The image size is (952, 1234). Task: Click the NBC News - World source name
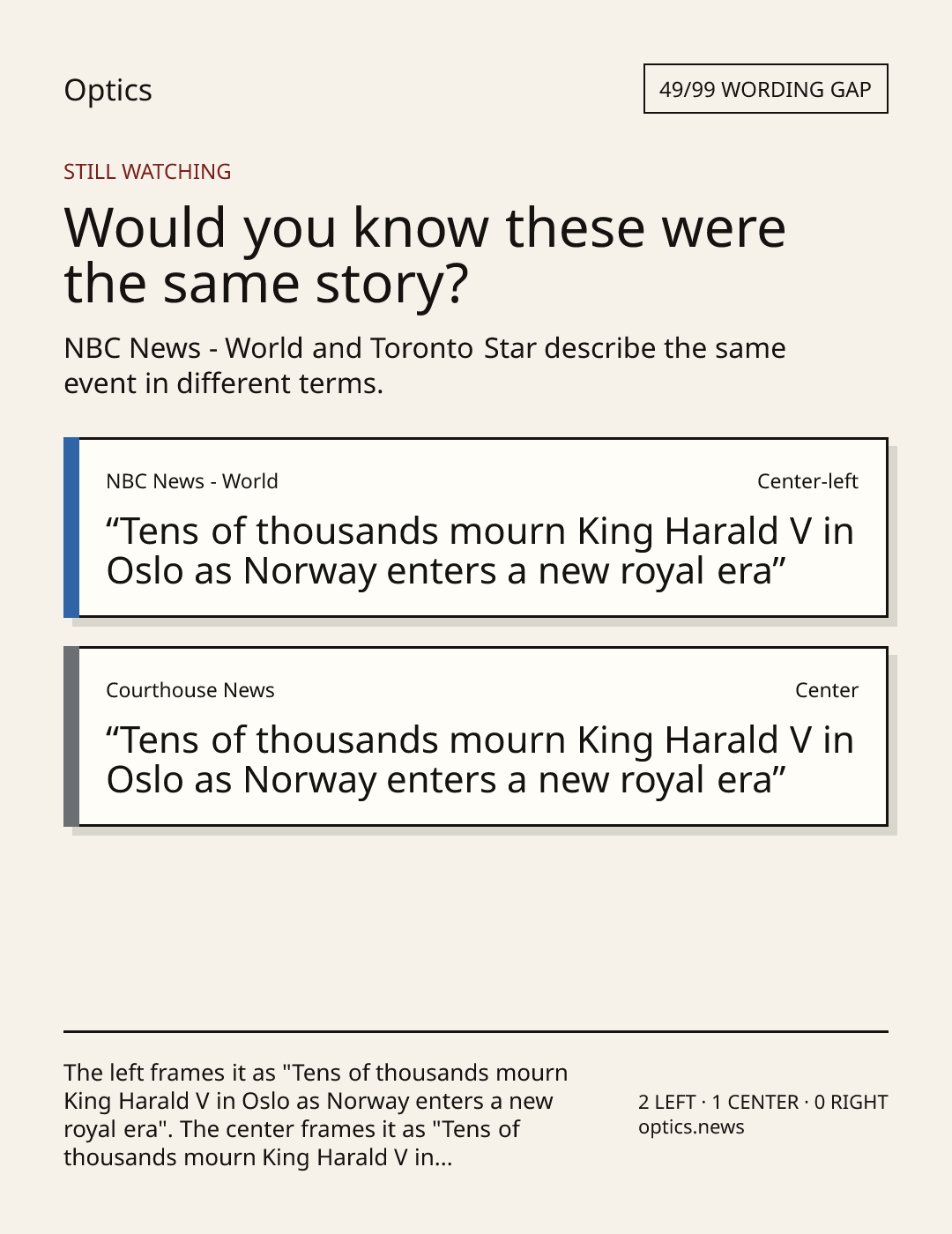[192, 481]
